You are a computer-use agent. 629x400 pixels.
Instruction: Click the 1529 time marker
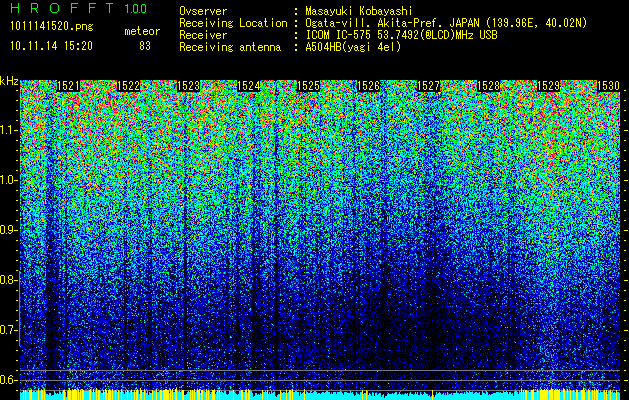click(x=548, y=86)
